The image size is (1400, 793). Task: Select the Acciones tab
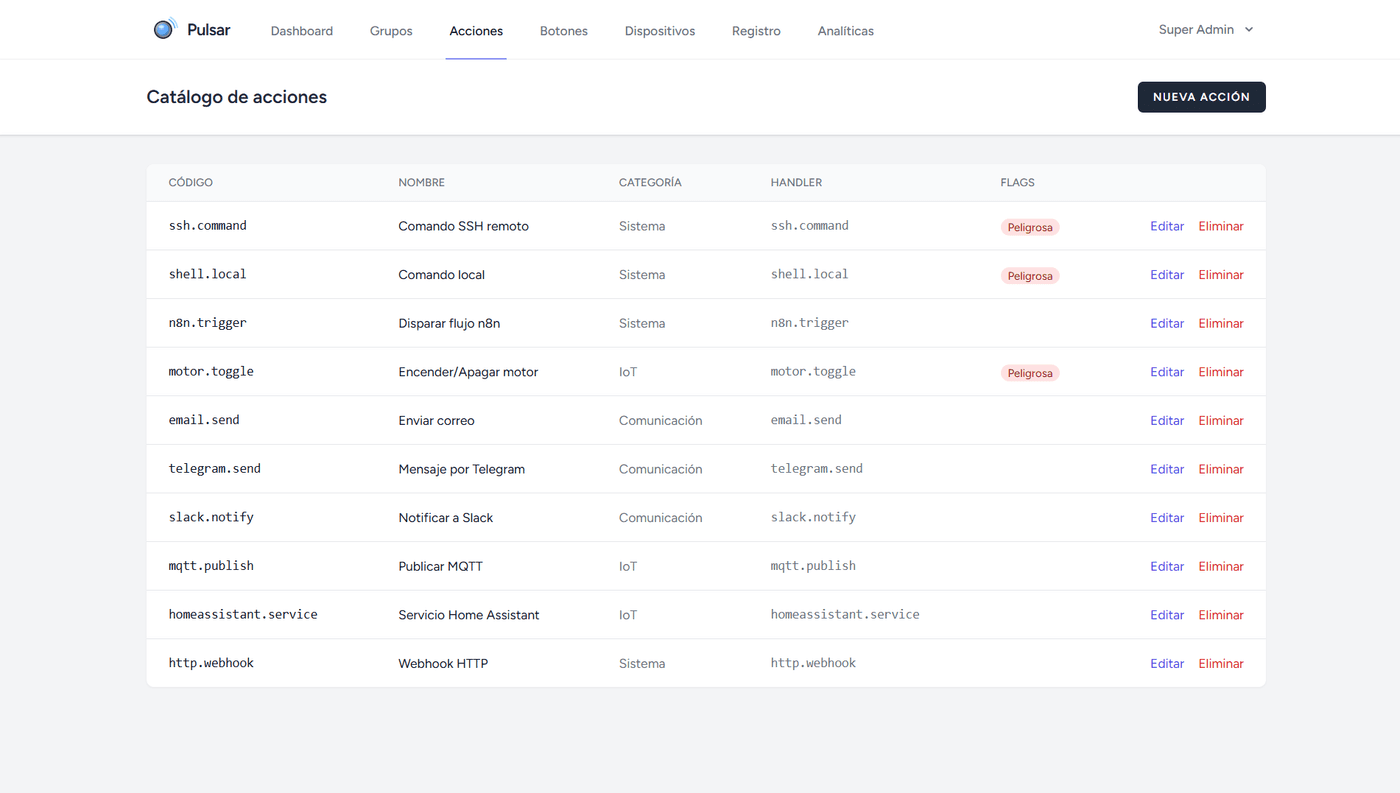coord(476,31)
